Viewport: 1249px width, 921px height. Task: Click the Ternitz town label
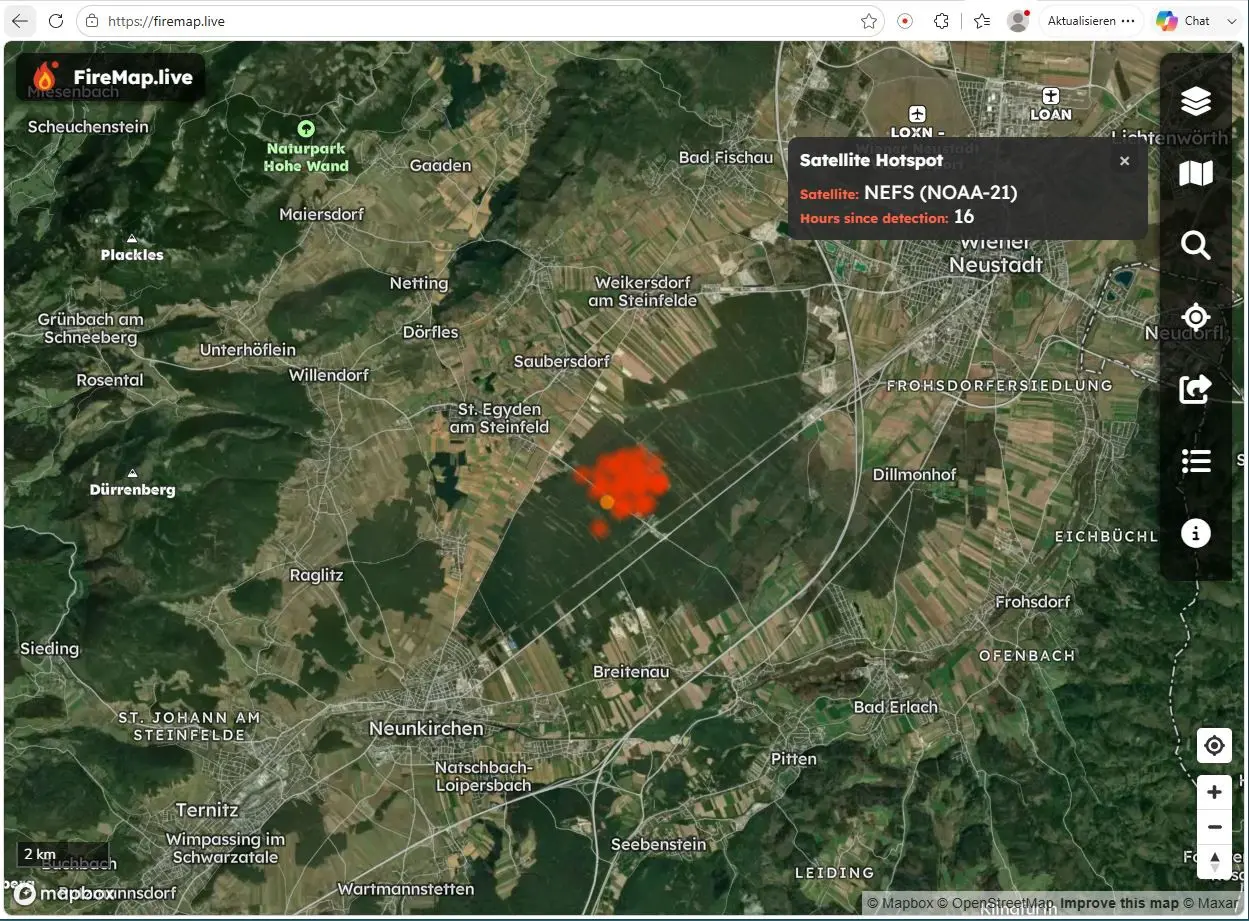[207, 810]
